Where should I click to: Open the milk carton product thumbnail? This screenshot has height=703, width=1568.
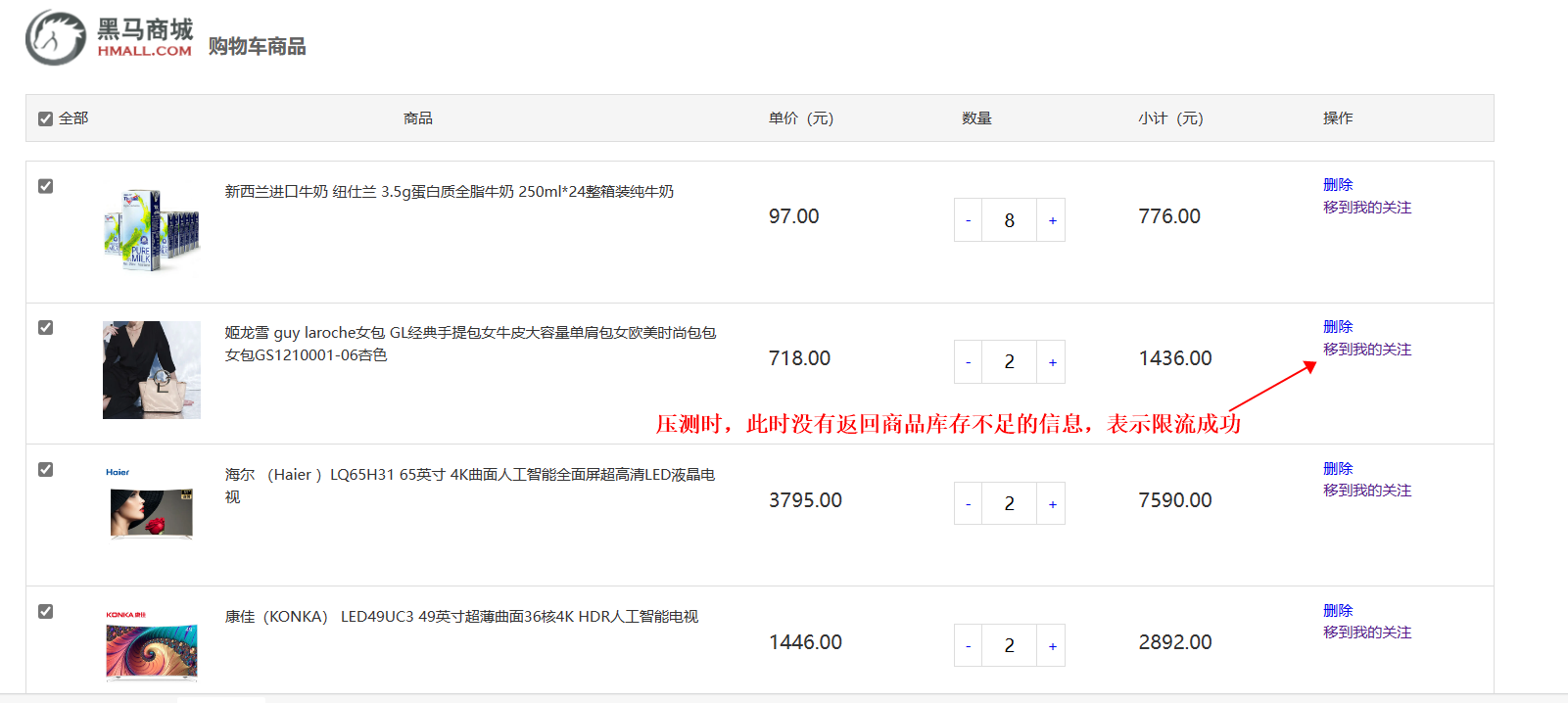[x=152, y=230]
